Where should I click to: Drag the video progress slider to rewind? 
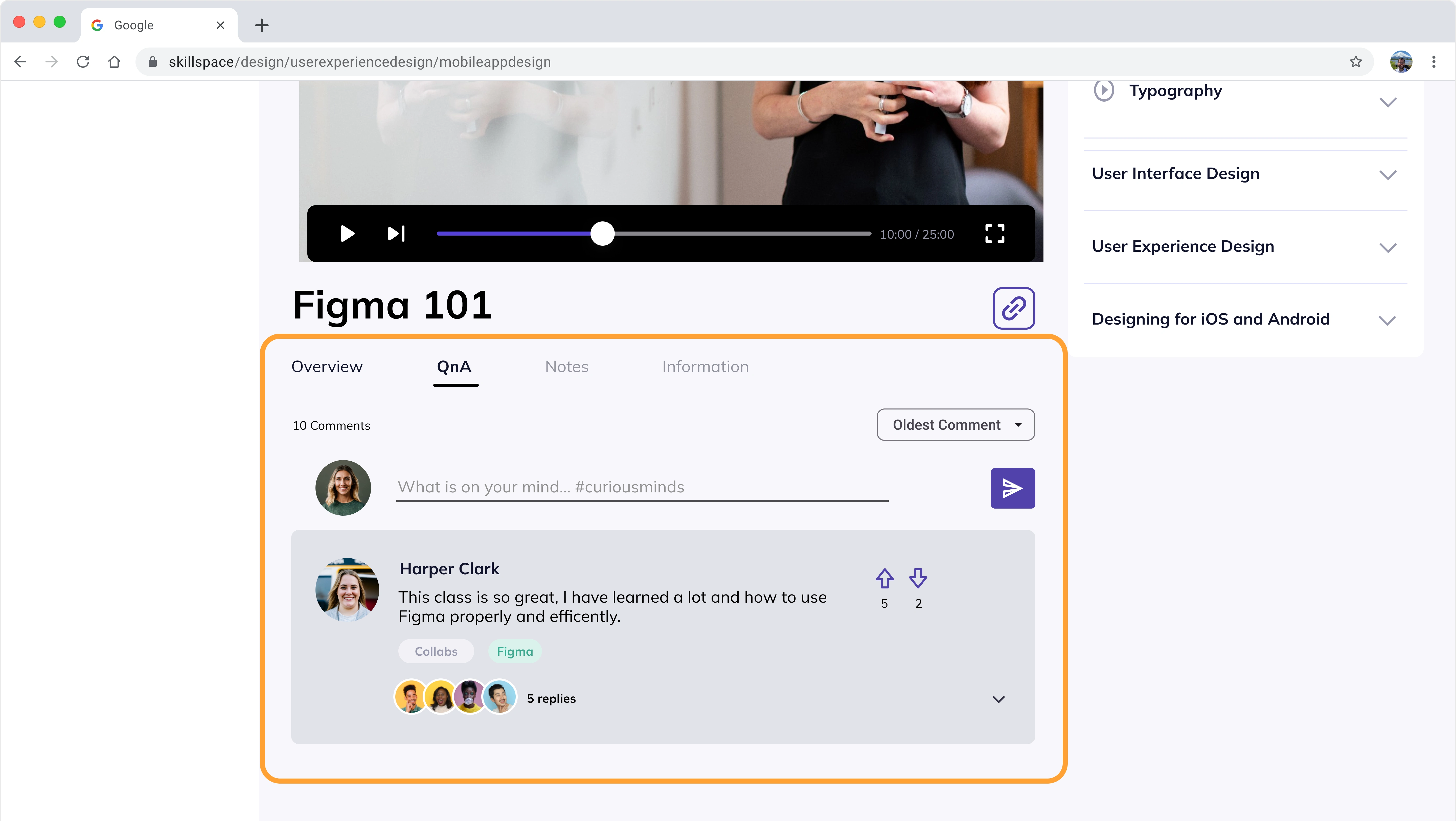(x=601, y=233)
